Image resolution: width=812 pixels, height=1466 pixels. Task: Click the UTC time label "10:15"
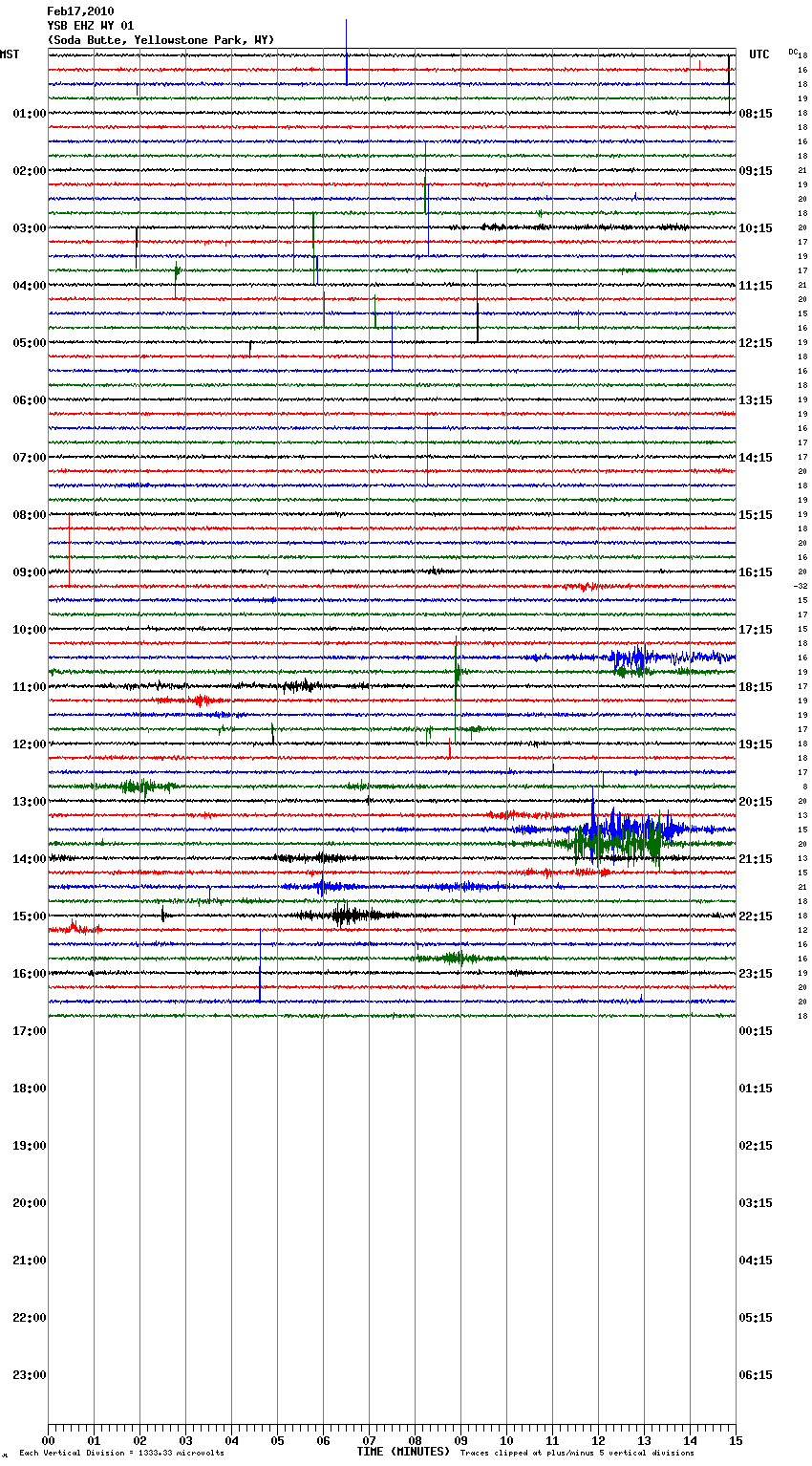coord(756,228)
